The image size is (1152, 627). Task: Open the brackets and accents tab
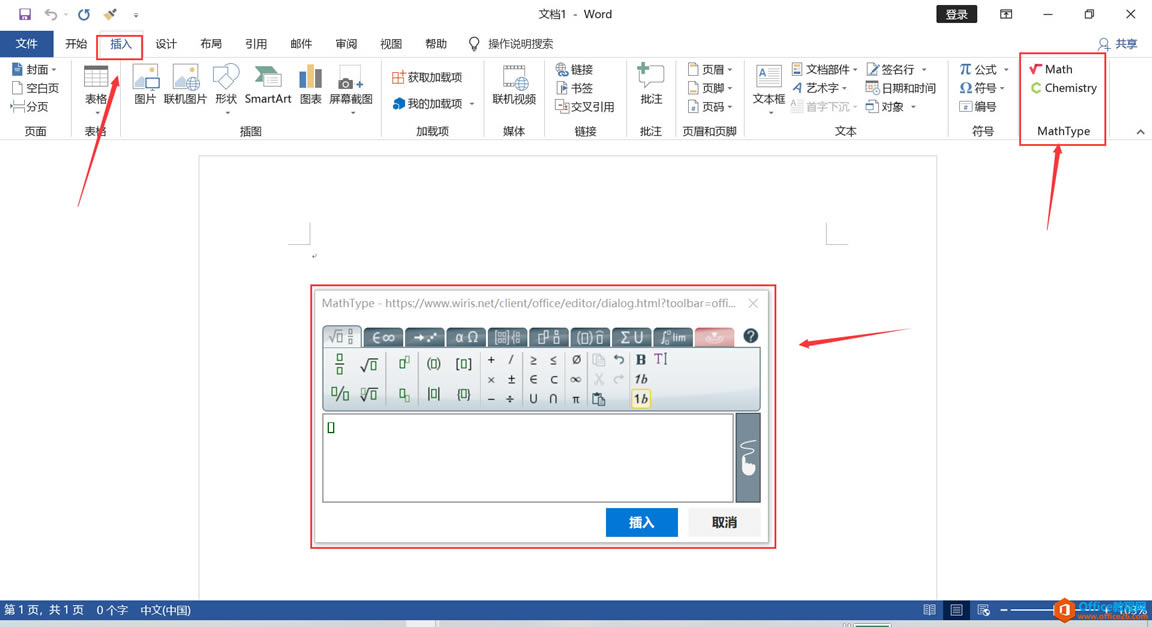pos(590,337)
